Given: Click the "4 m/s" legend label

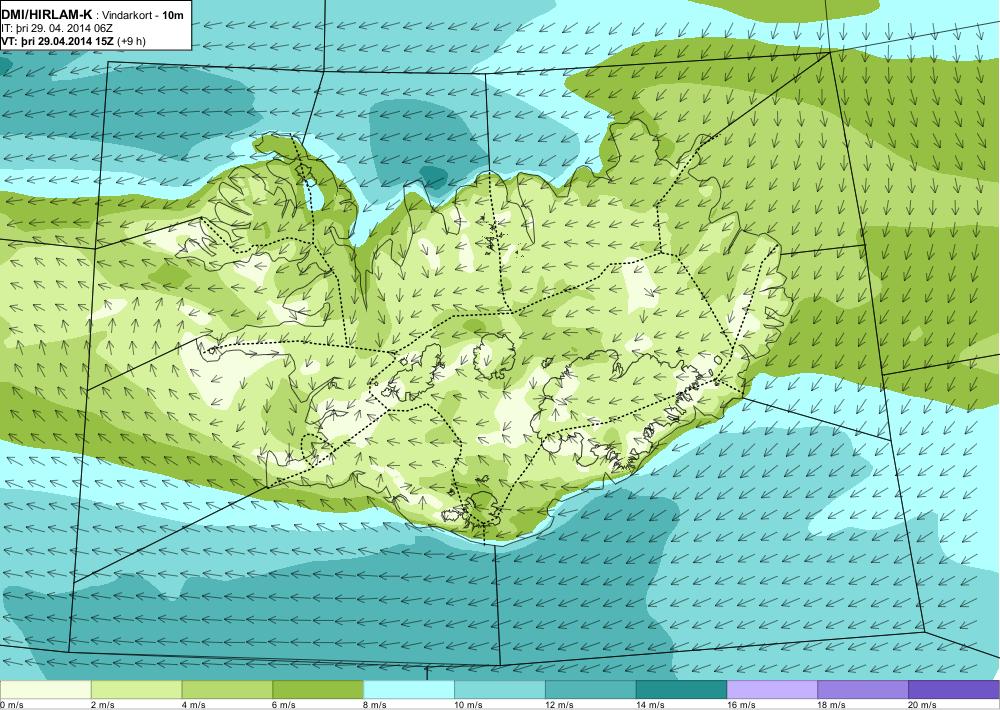Looking at the screenshot, I should (194, 705).
